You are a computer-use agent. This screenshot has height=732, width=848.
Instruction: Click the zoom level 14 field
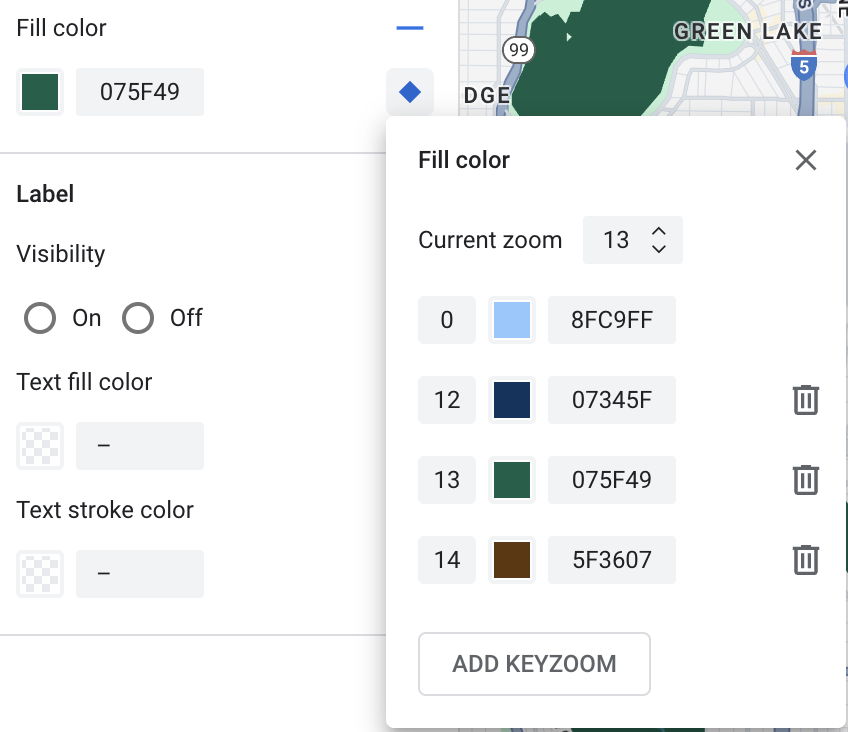447,560
